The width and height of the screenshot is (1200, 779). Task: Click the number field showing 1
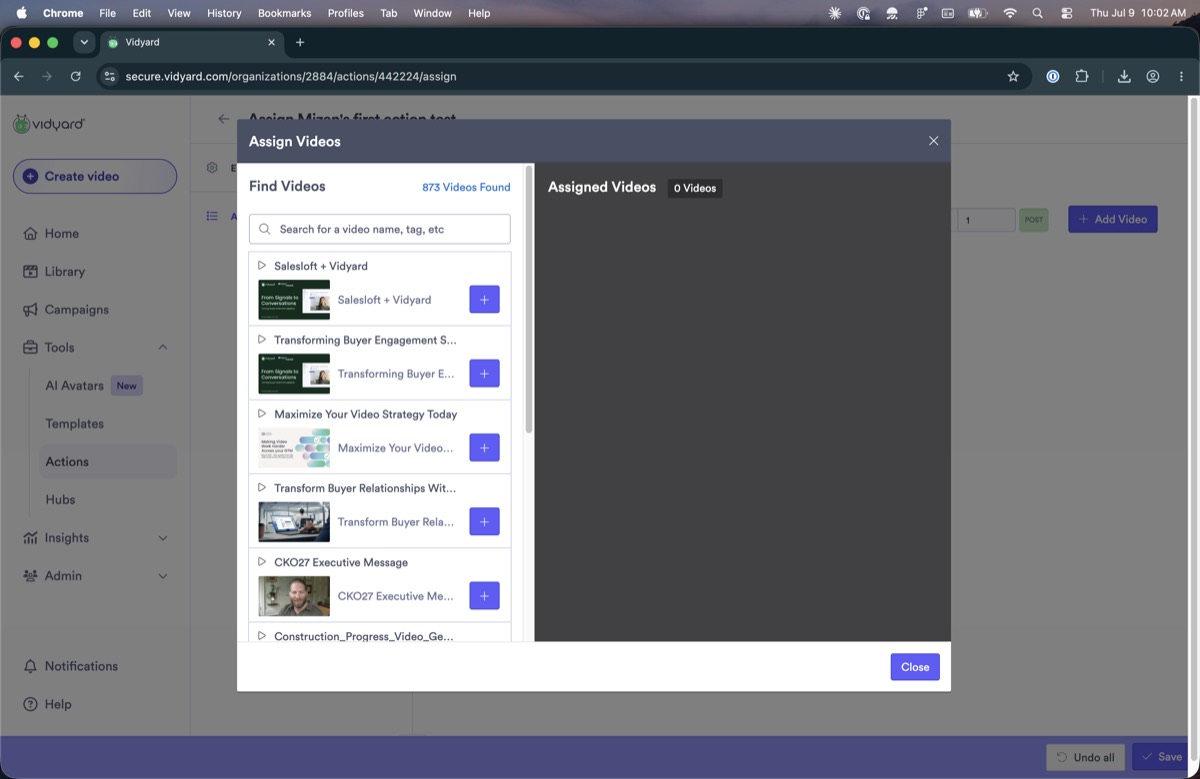point(986,220)
